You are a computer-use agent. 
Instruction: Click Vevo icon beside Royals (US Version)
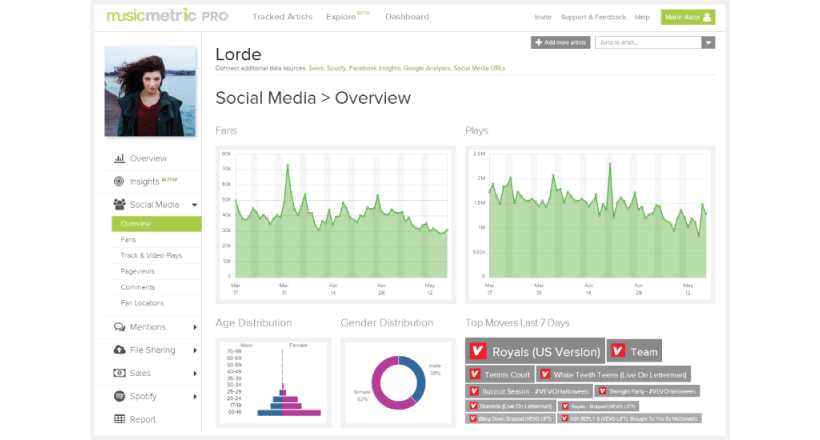[477, 351]
